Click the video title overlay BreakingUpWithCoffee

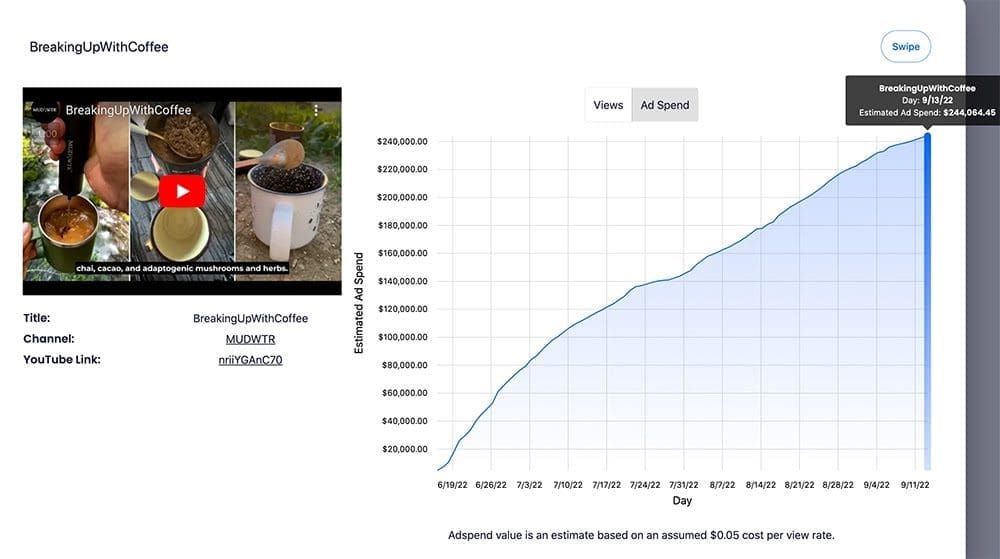click(x=128, y=110)
